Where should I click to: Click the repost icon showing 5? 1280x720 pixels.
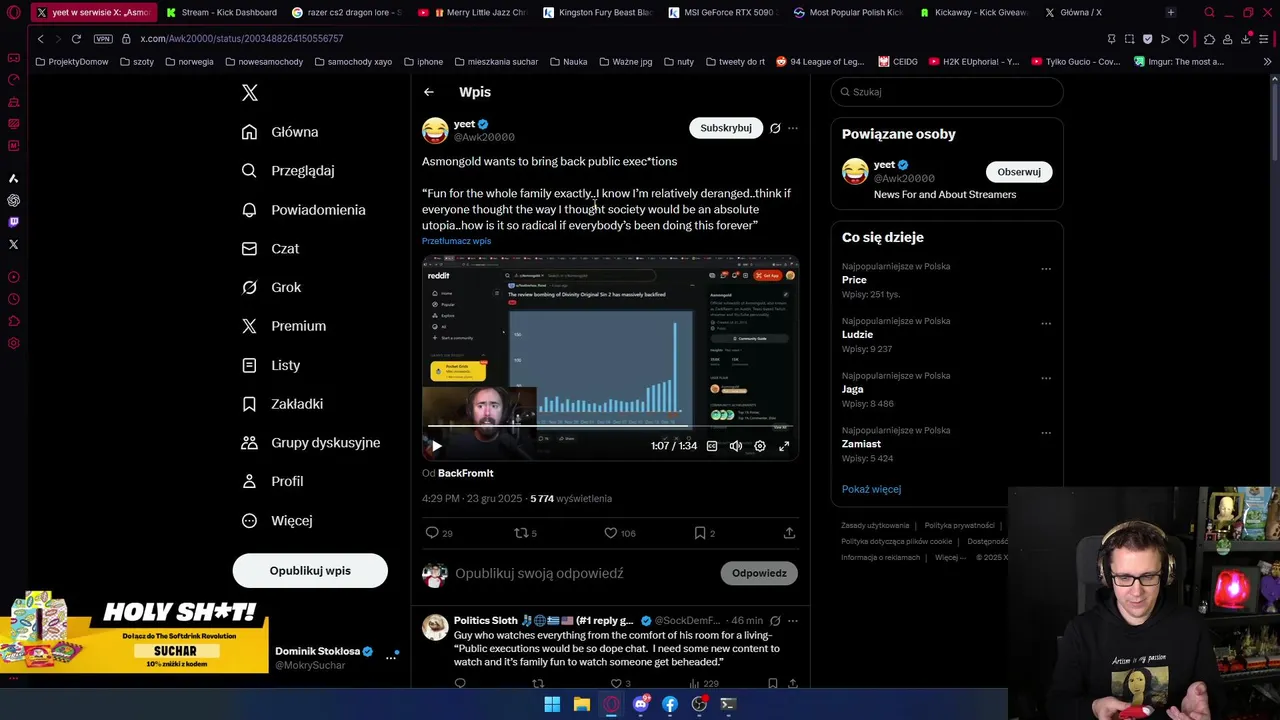pos(525,533)
